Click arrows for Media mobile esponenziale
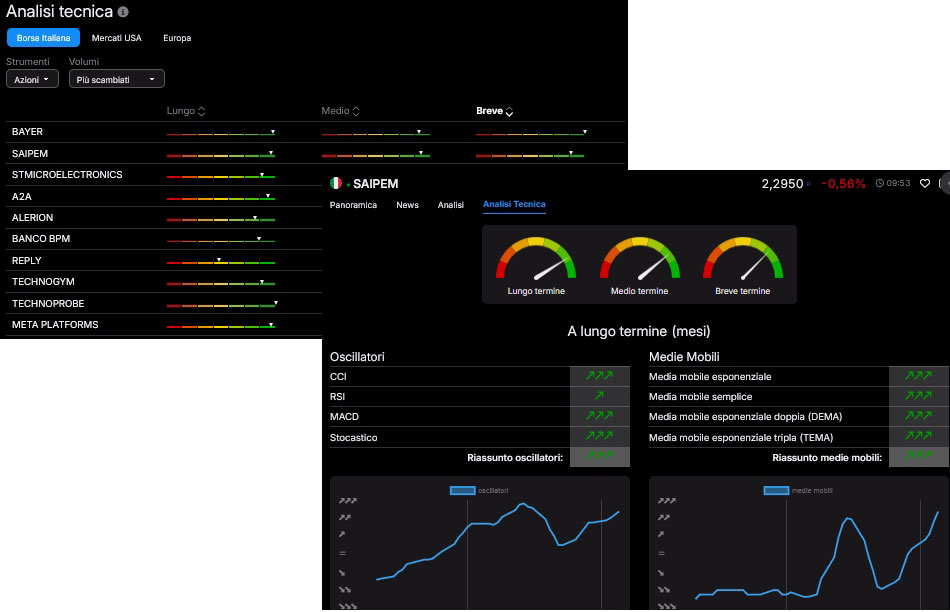Viewport: 950px width, 612px height. coord(918,376)
